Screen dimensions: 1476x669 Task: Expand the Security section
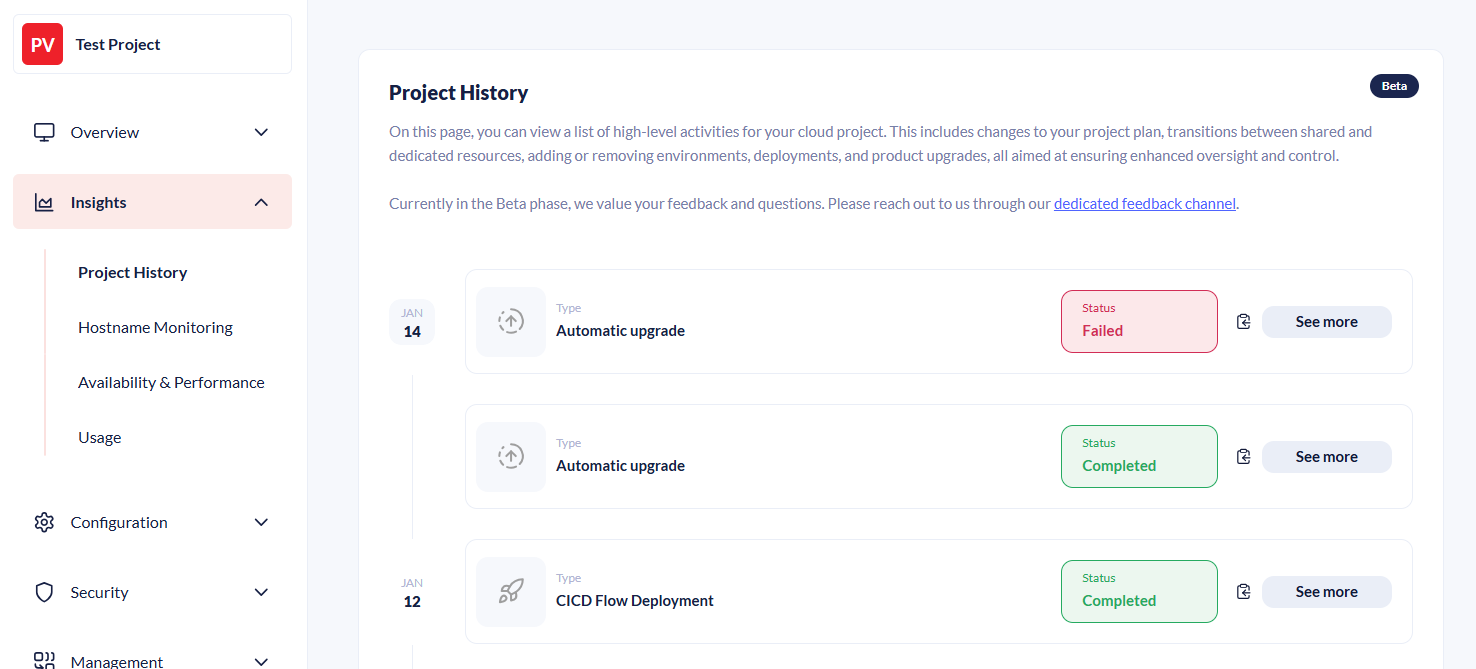pos(261,592)
